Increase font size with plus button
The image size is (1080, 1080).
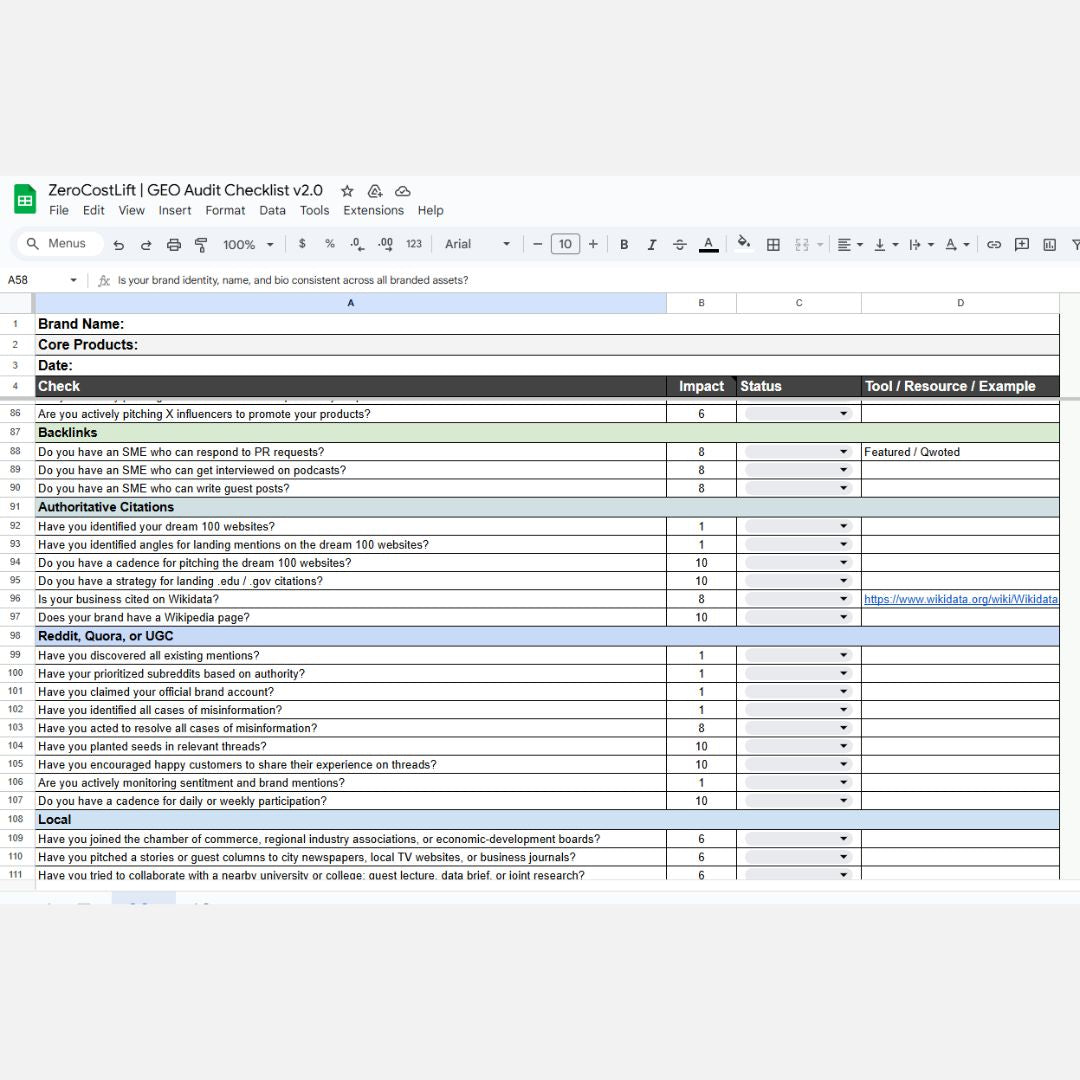(593, 245)
